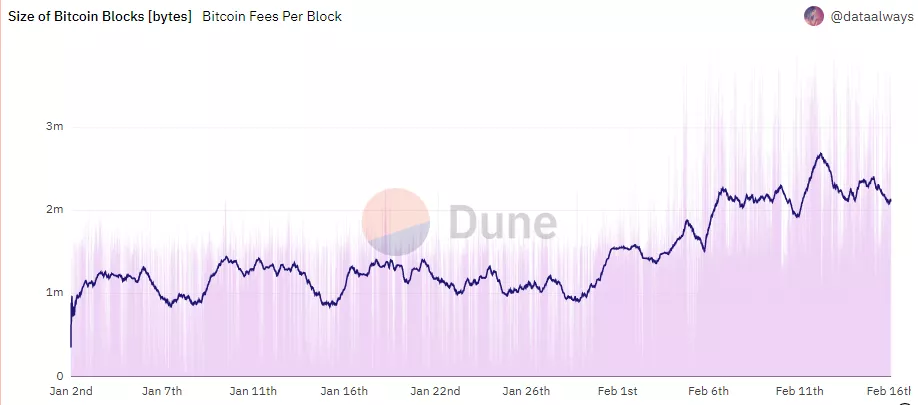Select the Jan 2nd date marker

[73, 390]
